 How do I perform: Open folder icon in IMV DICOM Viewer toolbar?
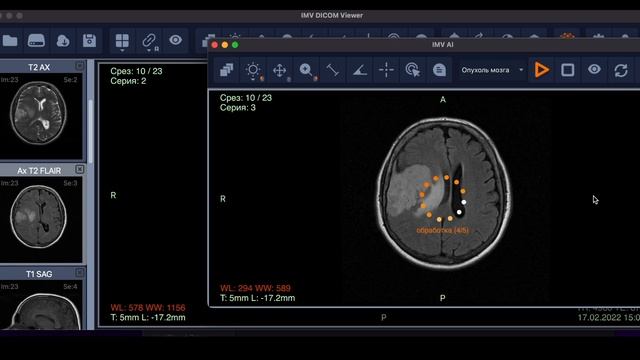[10, 40]
